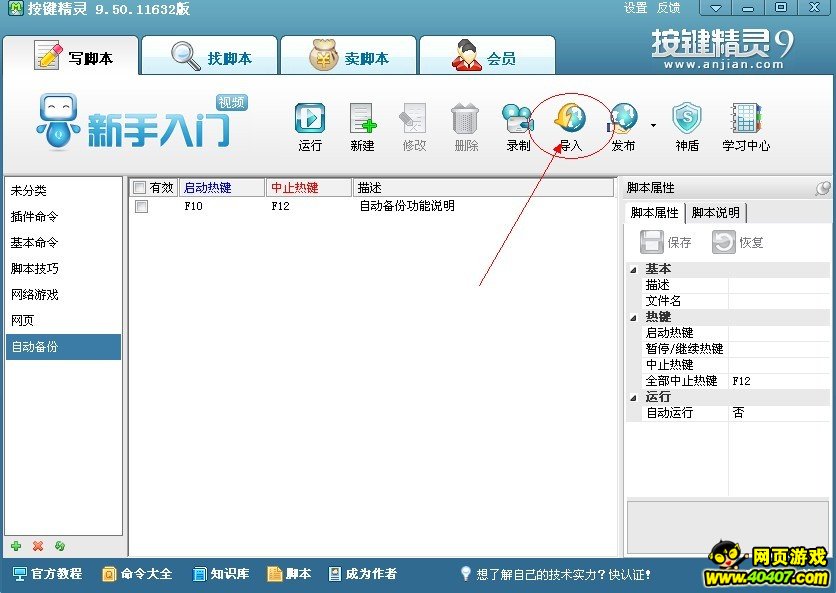Select the 网页 category

tap(63, 320)
